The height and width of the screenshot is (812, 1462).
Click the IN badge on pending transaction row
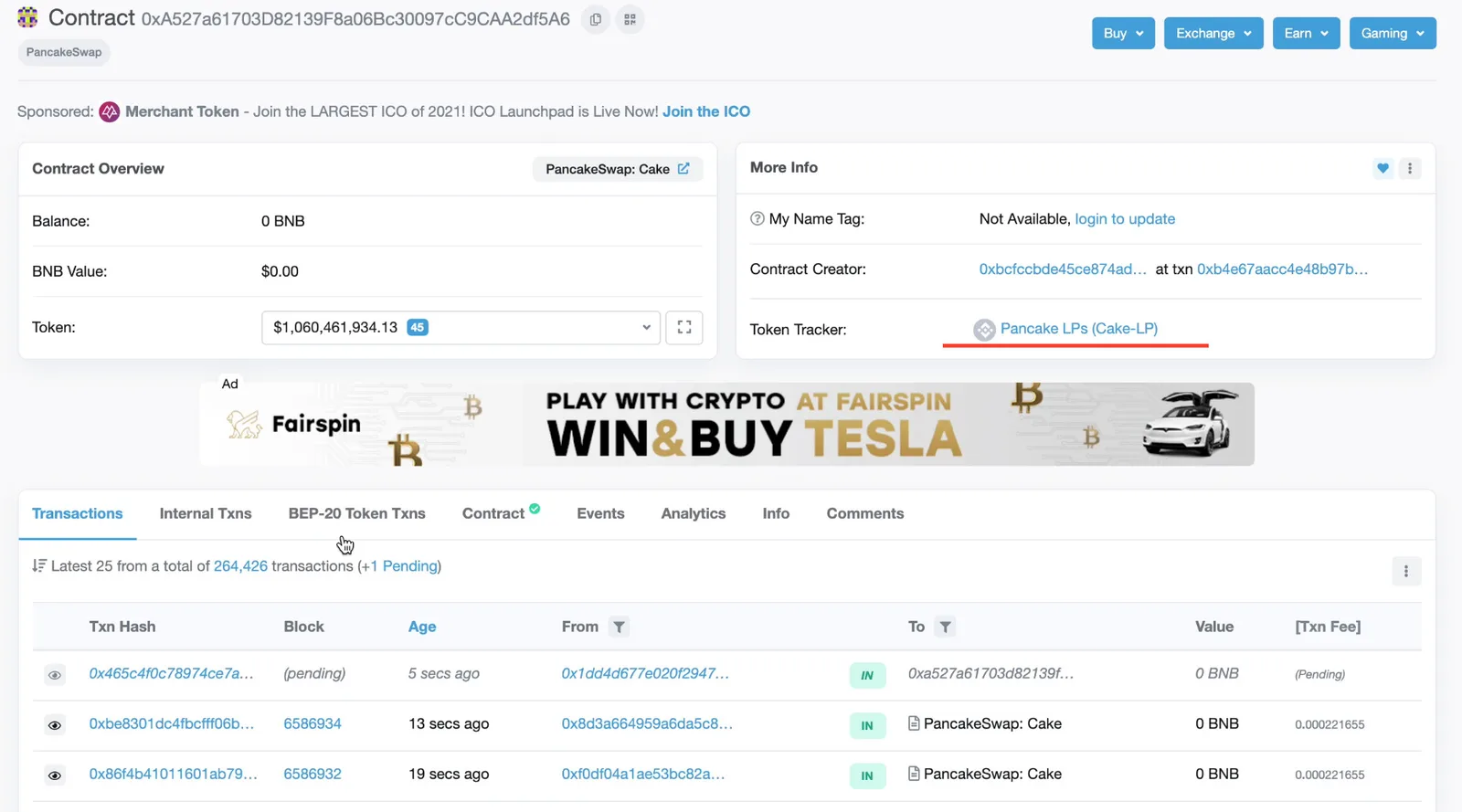click(867, 676)
